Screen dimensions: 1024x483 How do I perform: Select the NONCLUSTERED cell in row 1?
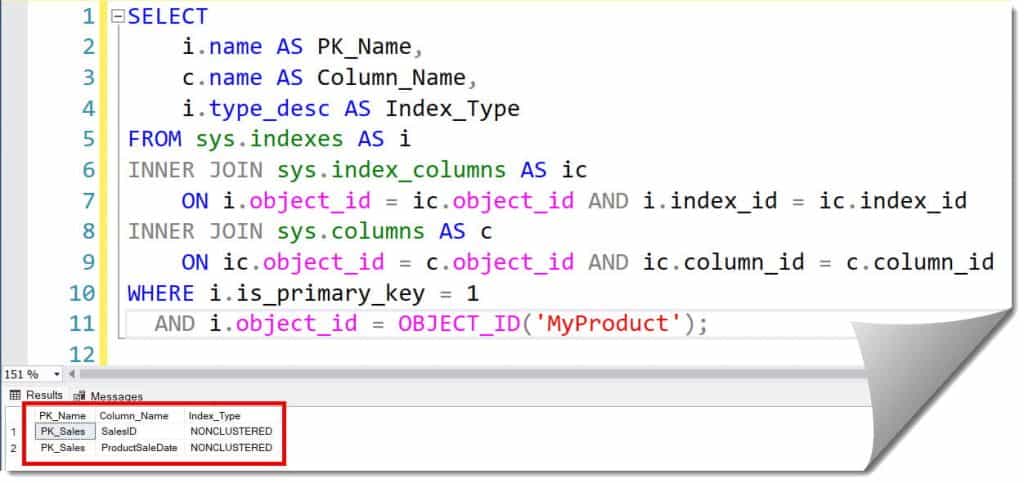pos(231,431)
